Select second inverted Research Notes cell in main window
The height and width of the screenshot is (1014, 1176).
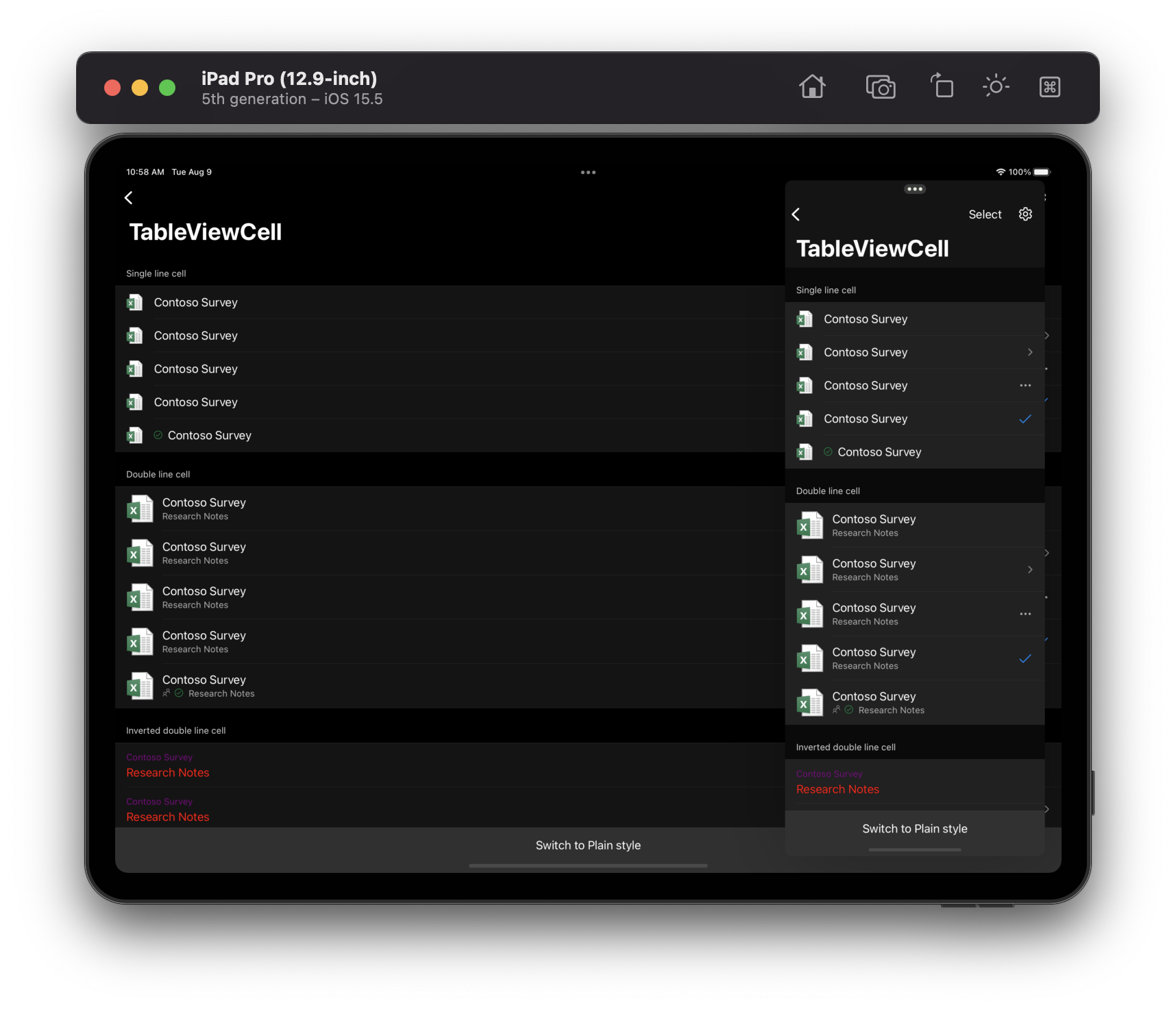tap(450, 808)
